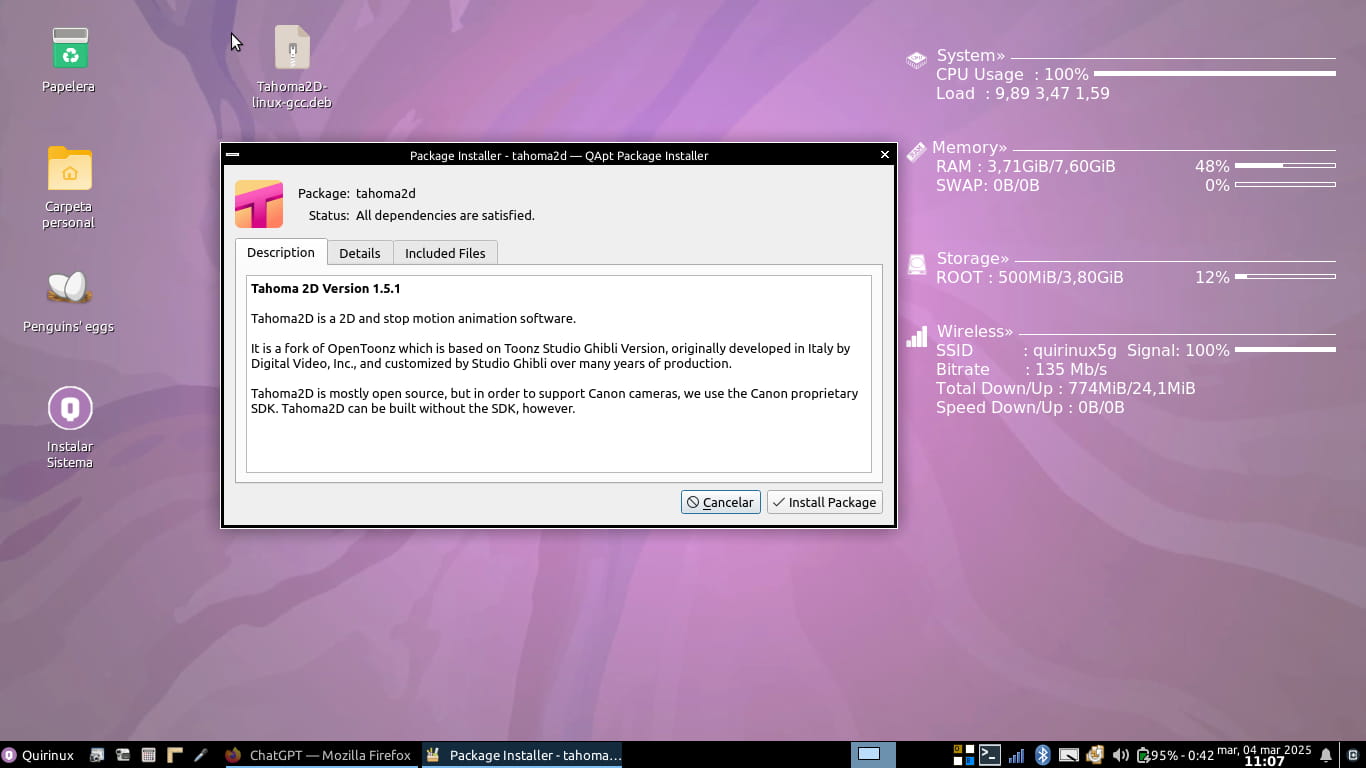Open the terminal tray icon
The height and width of the screenshot is (768, 1366).
coord(990,755)
